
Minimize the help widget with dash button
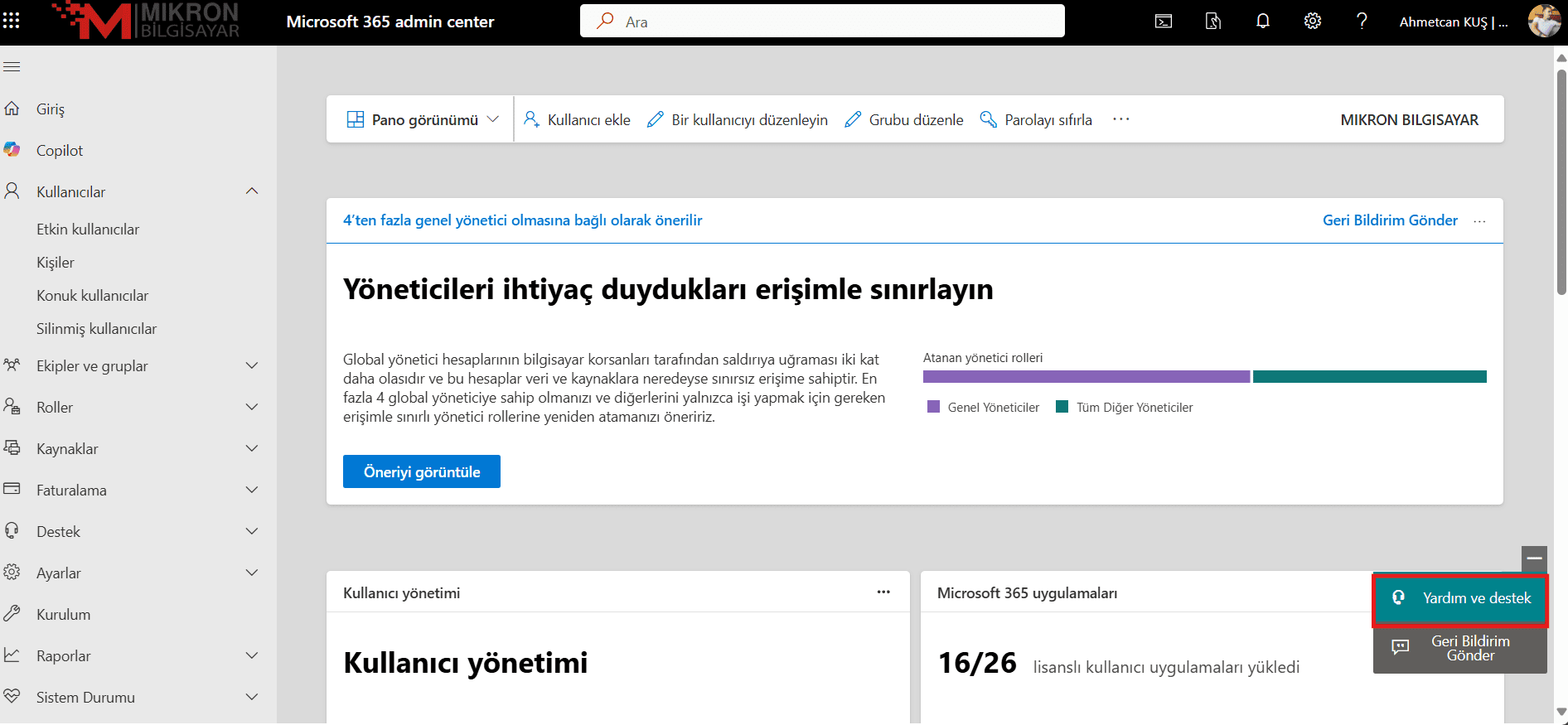(1534, 558)
